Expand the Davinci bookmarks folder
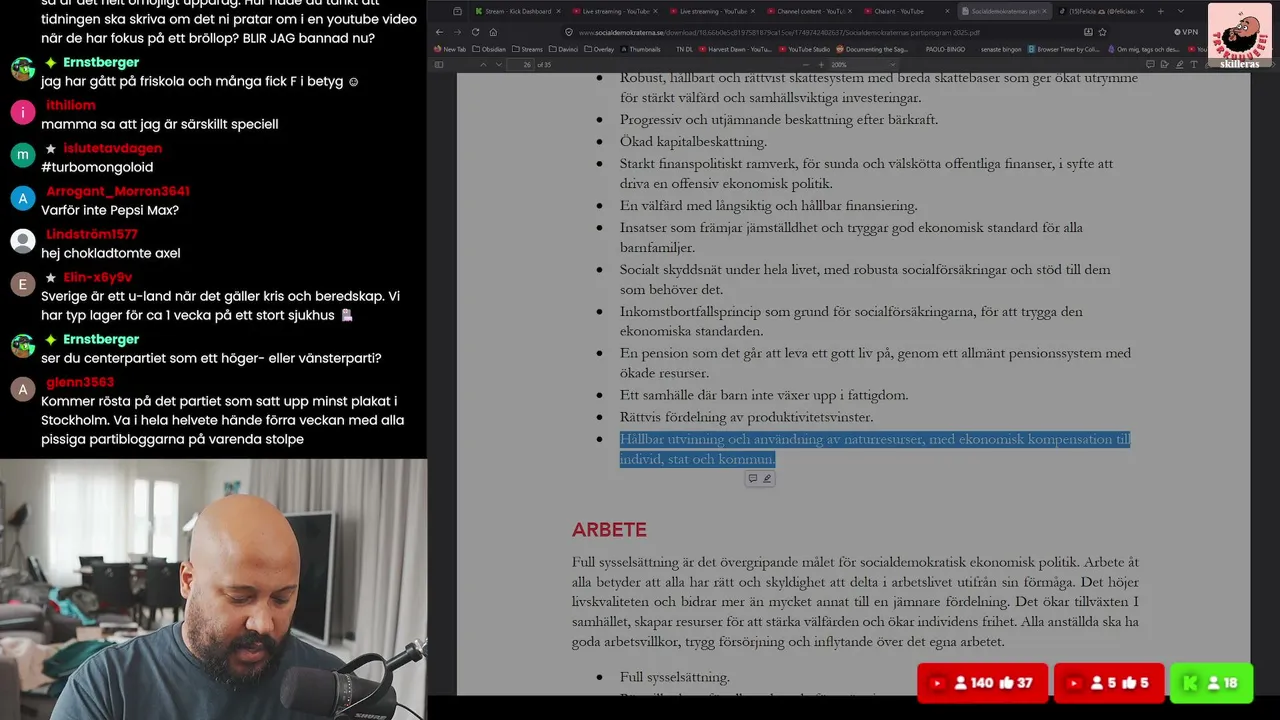Viewport: 1280px width, 720px height. point(564,48)
